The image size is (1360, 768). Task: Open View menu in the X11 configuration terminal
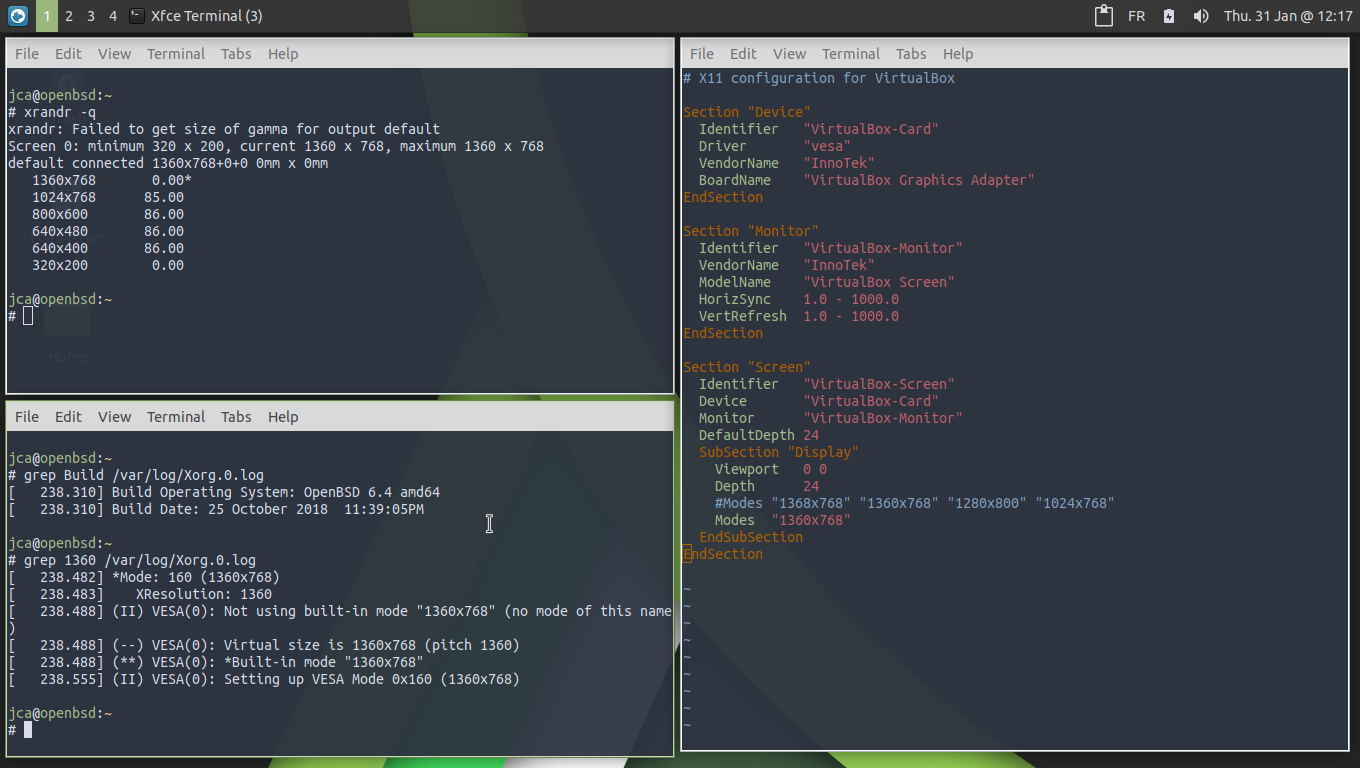[789, 54]
